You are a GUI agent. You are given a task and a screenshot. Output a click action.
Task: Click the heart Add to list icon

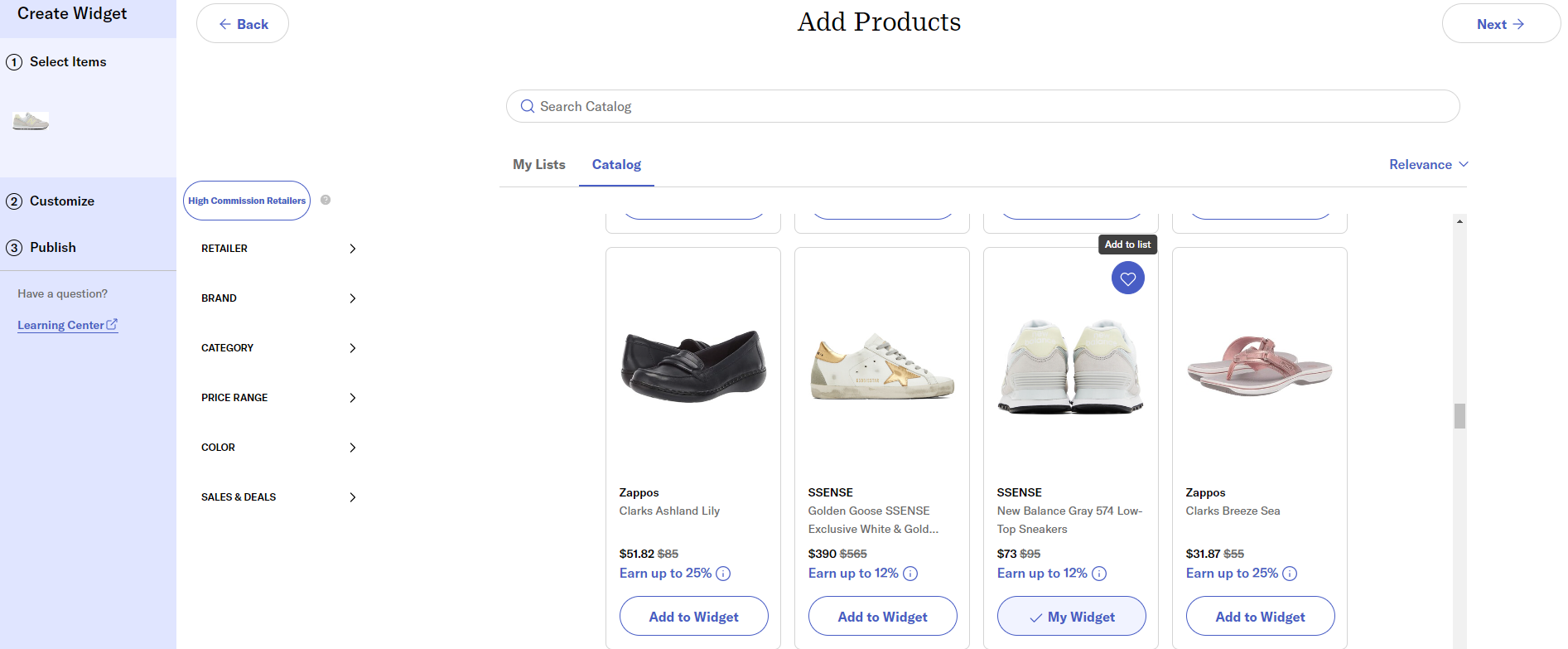point(1127,278)
